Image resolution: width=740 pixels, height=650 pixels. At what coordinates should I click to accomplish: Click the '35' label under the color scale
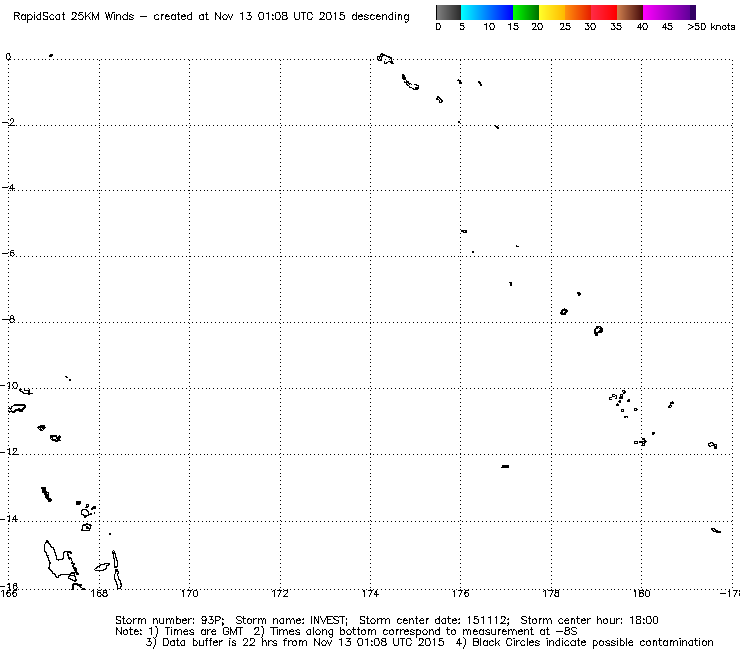[616, 27]
